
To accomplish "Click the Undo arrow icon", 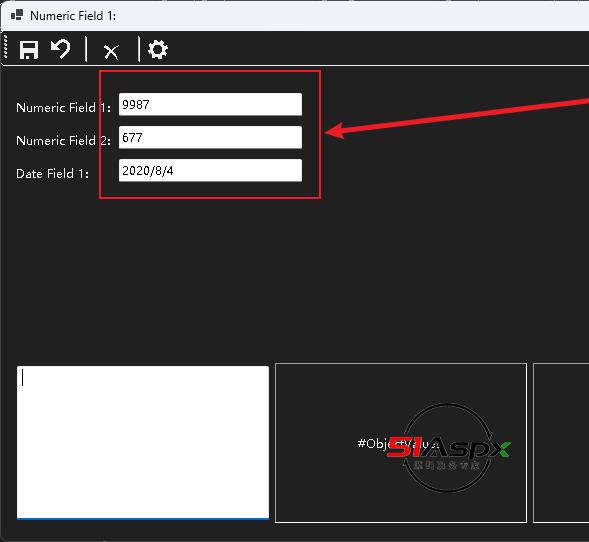I will (x=60, y=49).
